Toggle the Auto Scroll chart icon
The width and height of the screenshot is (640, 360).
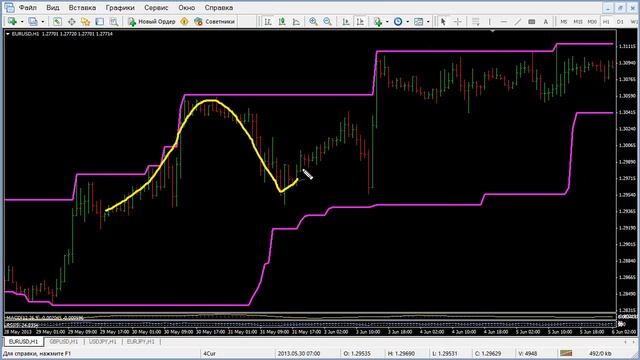coord(346,22)
